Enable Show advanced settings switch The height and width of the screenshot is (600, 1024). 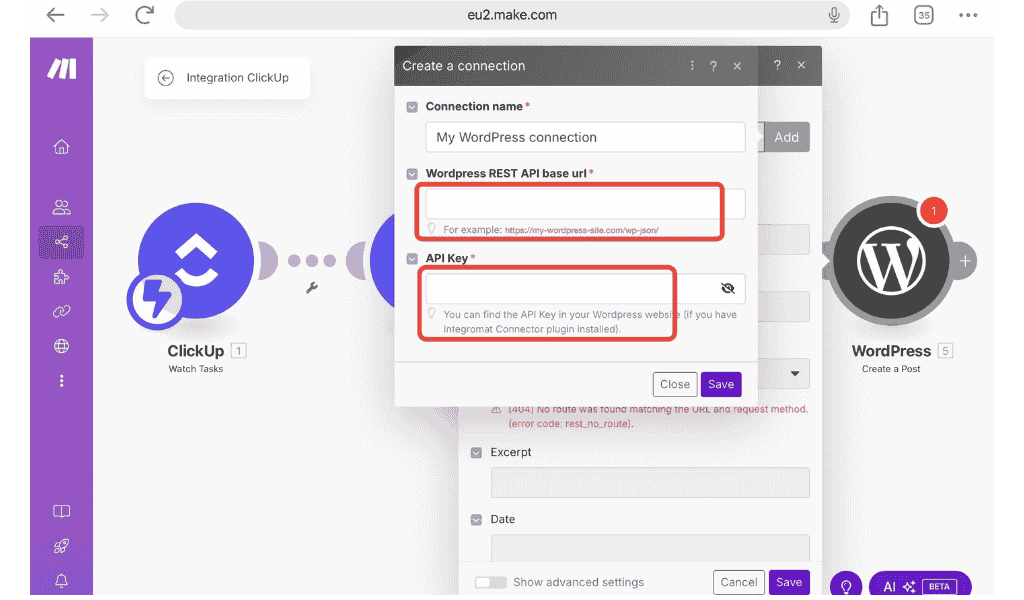490,582
